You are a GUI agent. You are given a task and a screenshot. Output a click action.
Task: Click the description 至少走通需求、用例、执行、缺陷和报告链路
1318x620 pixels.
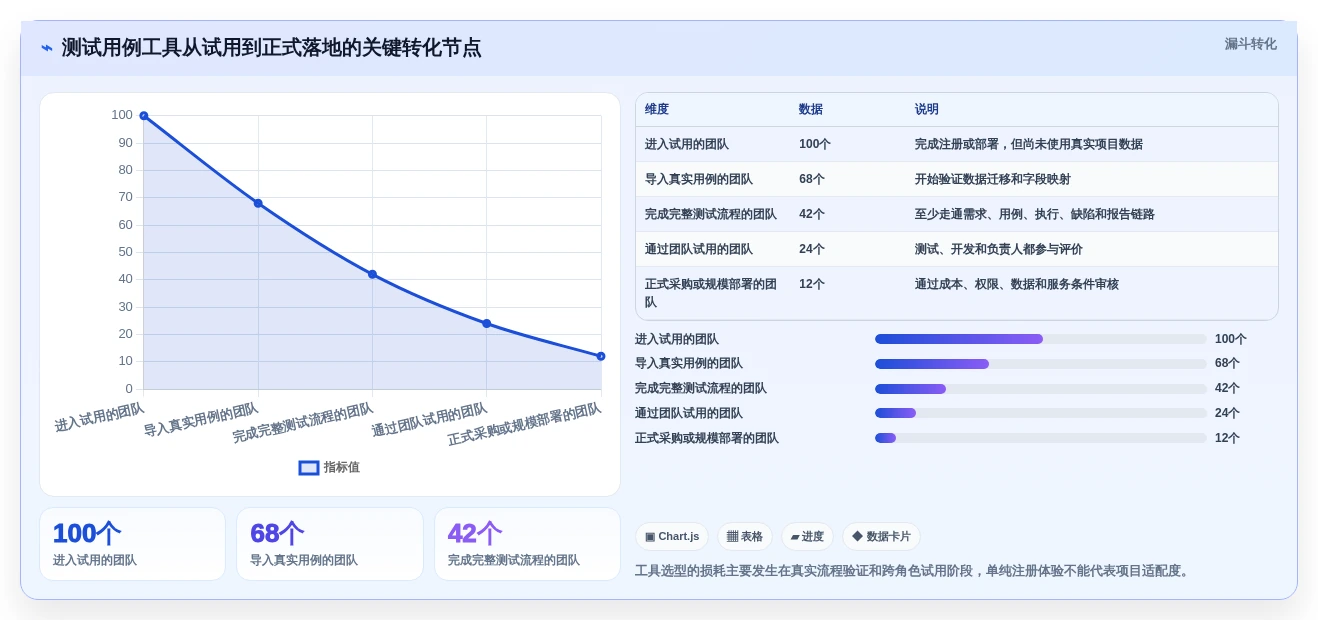click(x=1035, y=214)
